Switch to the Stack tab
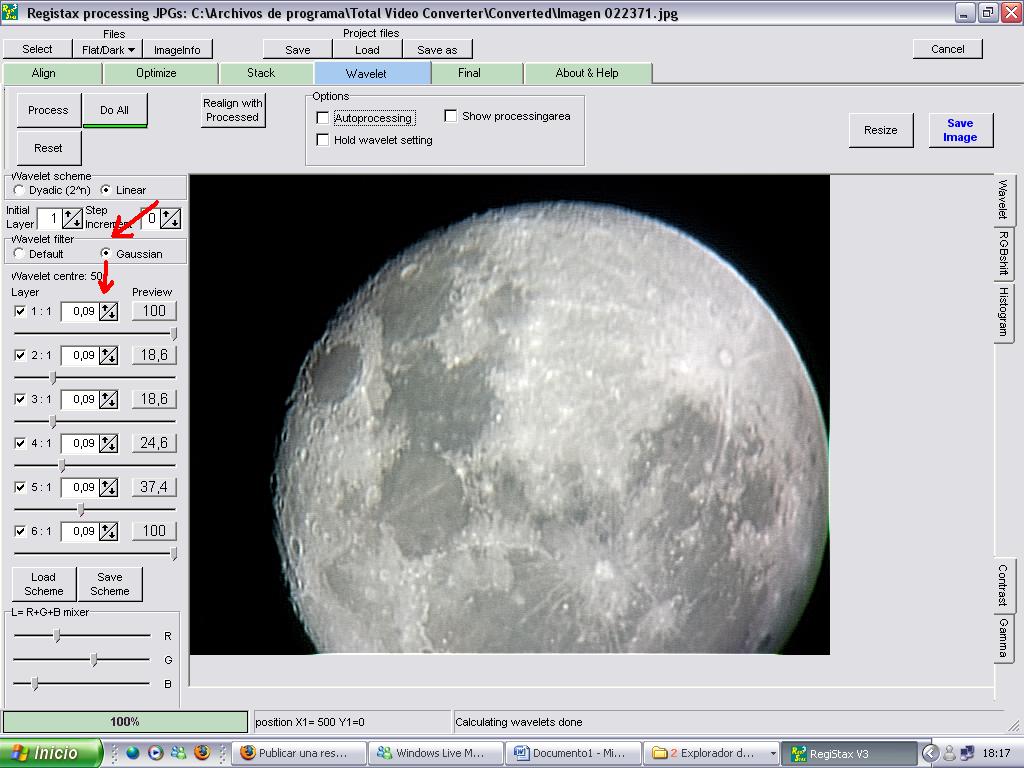This screenshot has height=768, width=1024. point(266,73)
